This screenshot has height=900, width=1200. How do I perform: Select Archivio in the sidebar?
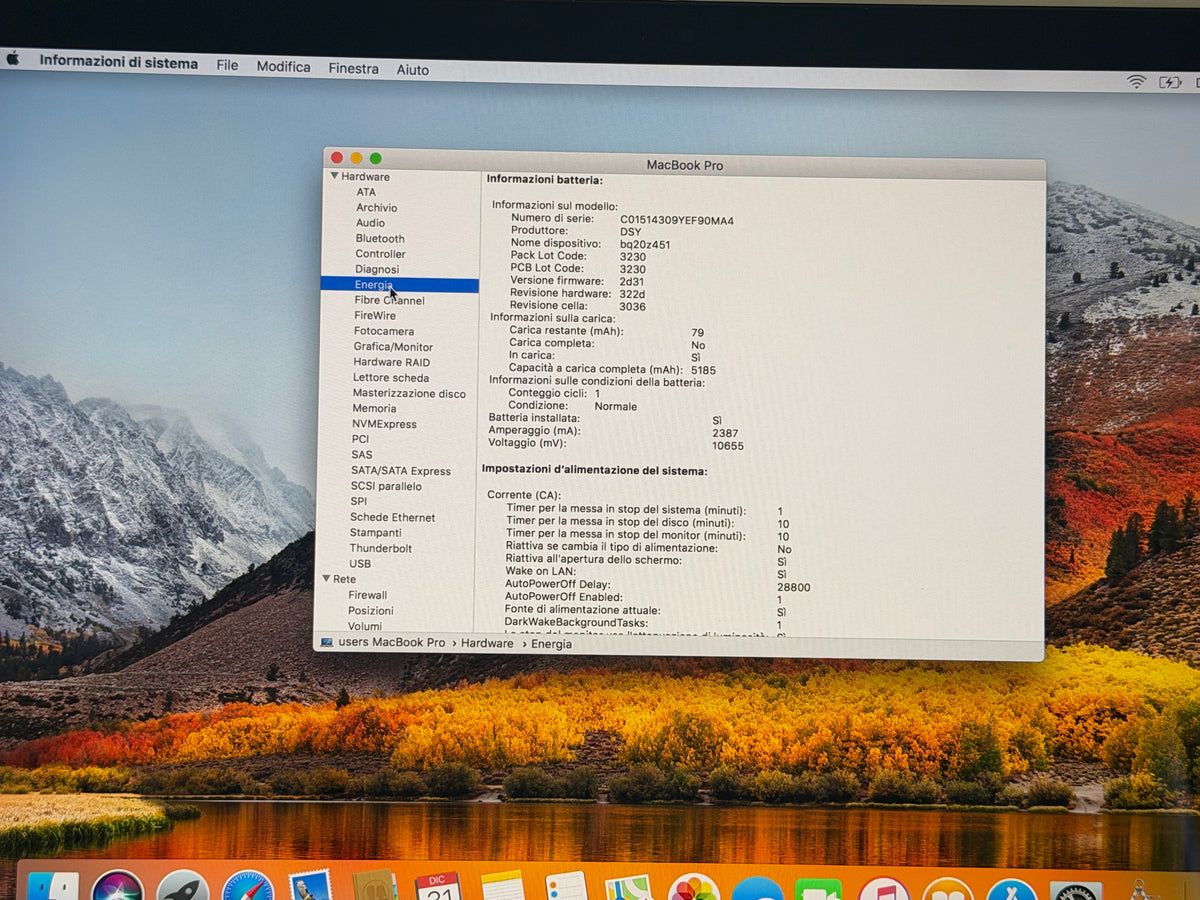[x=377, y=208]
